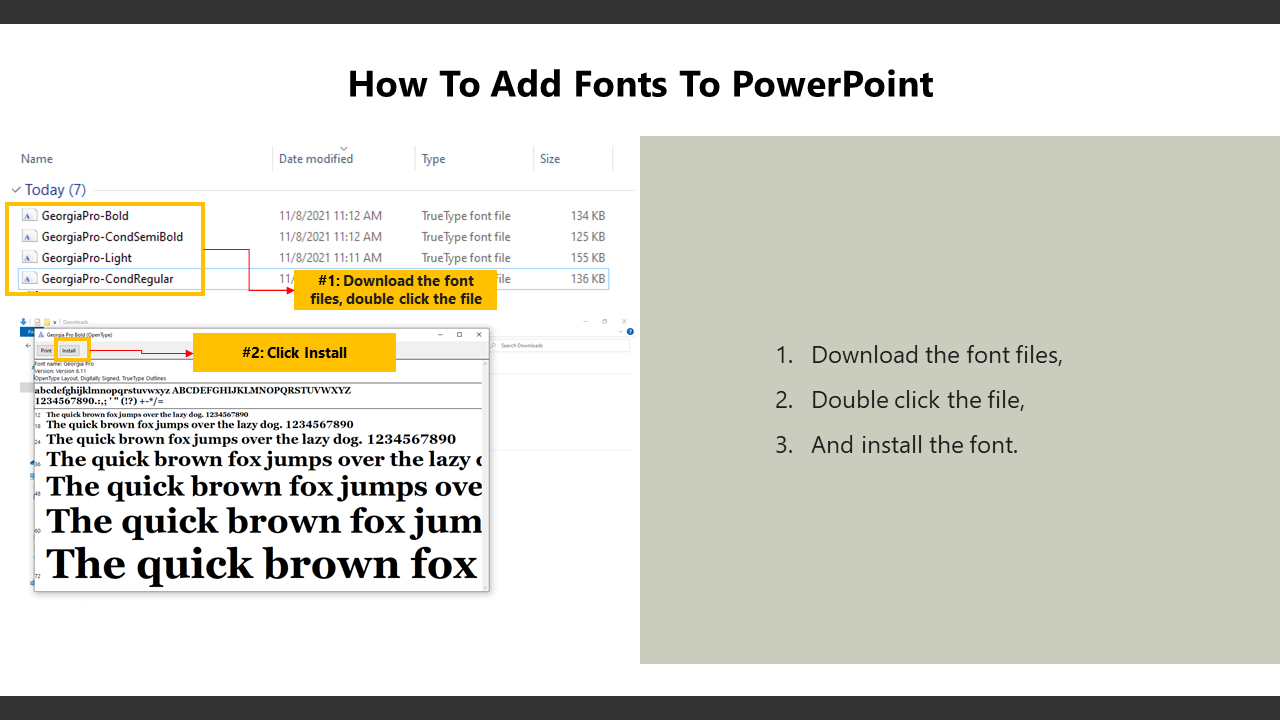Click the 155 KB size cell

tap(588, 258)
